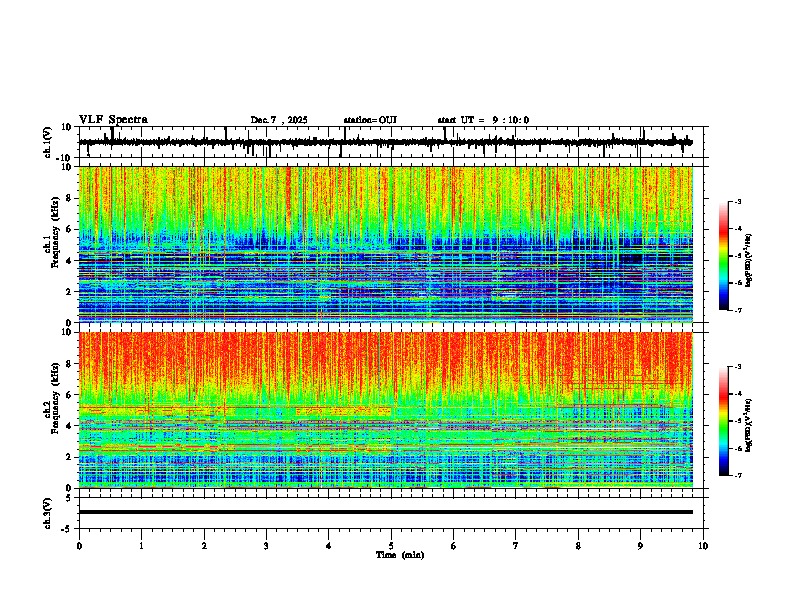Click the ch.2 spectrogram color bar
The height and width of the screenshot is (612, 792).
[x=724, y=421]
